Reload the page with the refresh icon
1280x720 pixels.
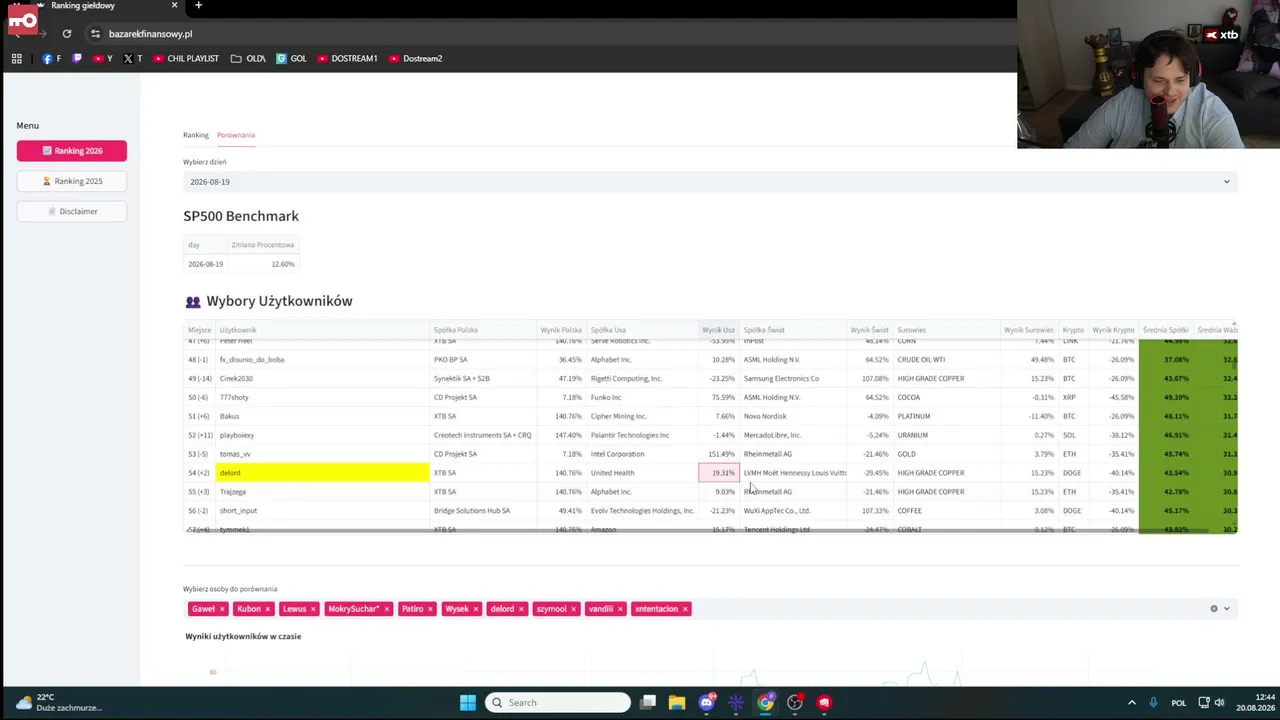(67, 34)
